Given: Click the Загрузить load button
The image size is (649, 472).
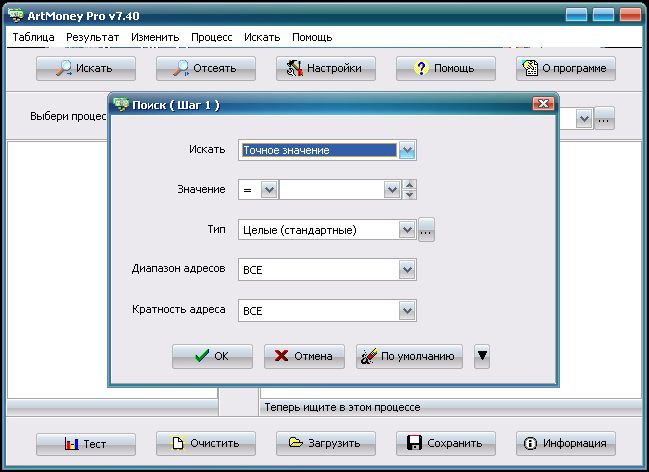Looking at the screenshot, I should click(326, 443).
